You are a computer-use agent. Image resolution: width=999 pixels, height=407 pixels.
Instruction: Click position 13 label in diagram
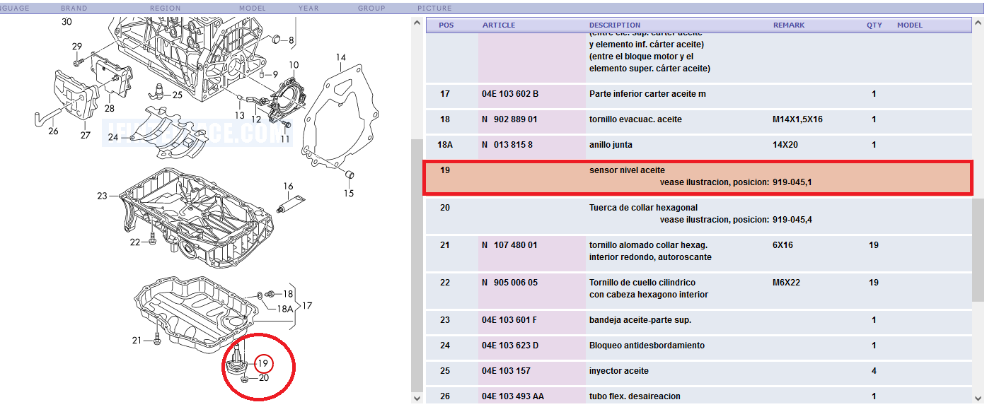pyautogui.click(x=239, y=116)
